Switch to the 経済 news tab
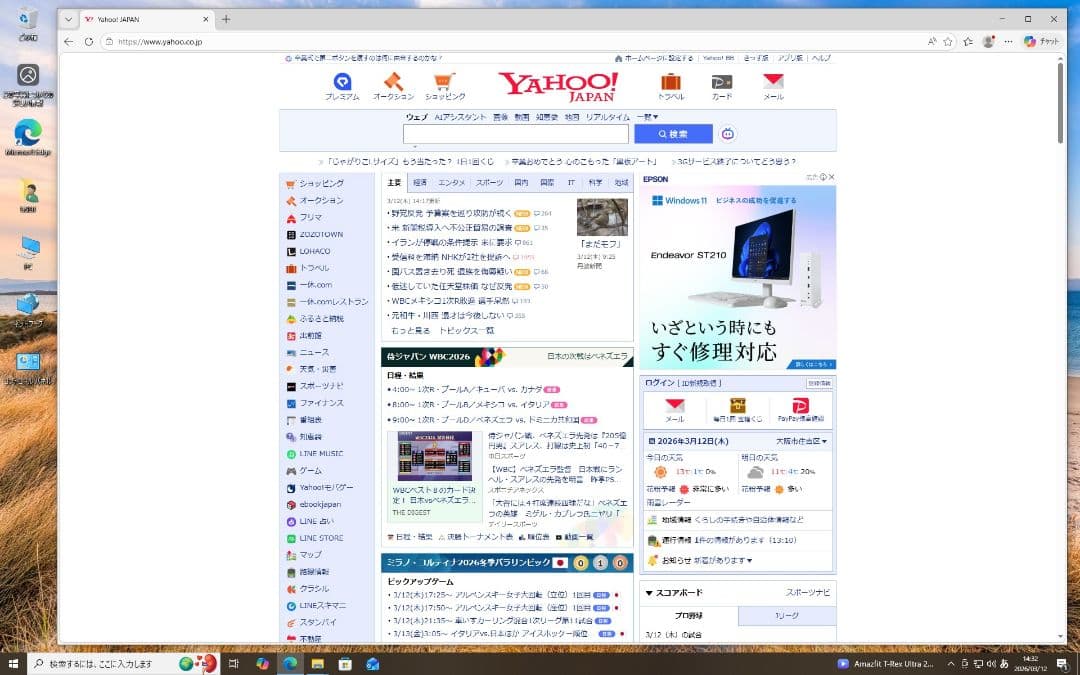The image size is (1080, 675). click(421, 182)
